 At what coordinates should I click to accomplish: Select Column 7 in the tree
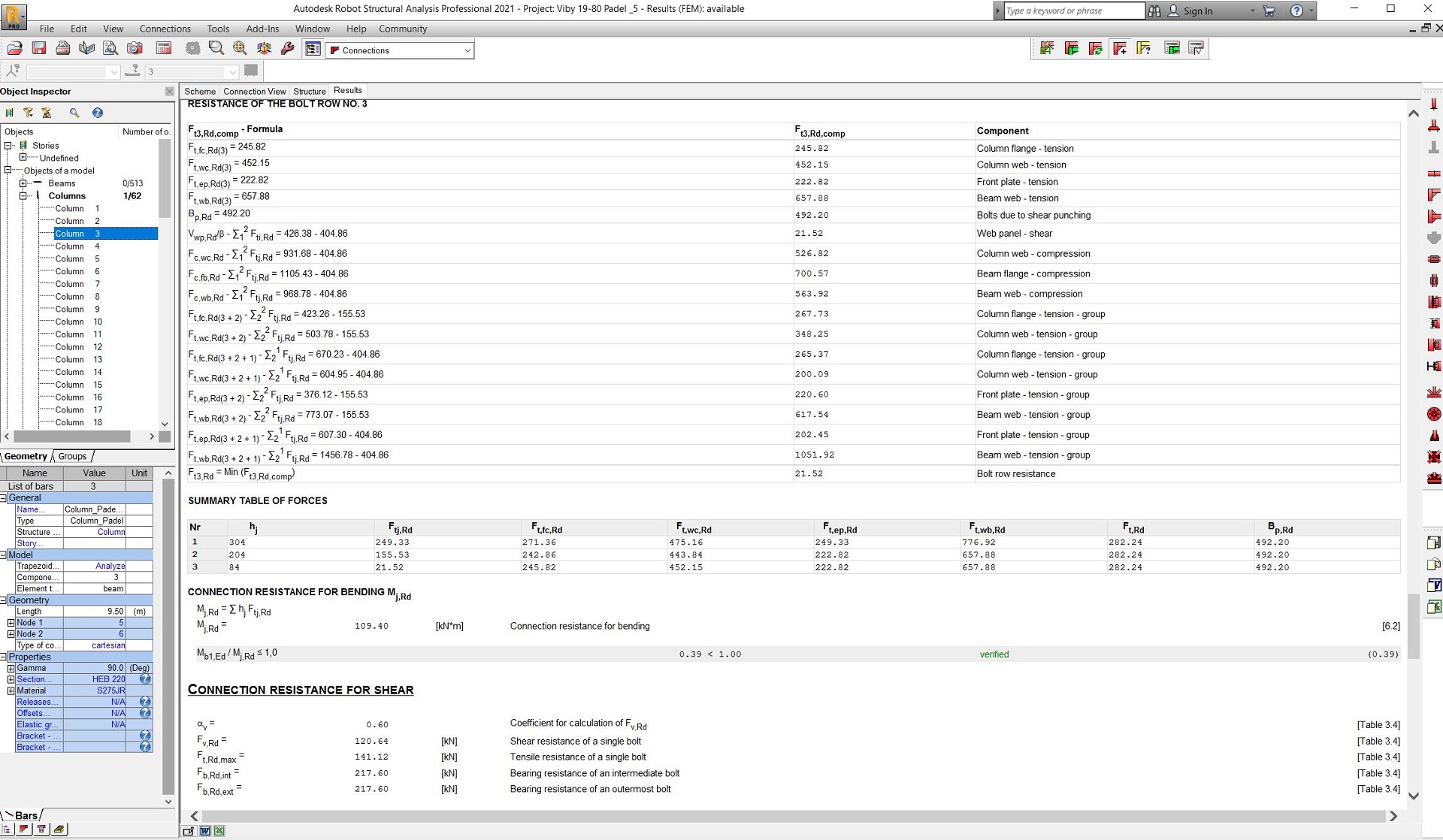click(x=77, y=284)
